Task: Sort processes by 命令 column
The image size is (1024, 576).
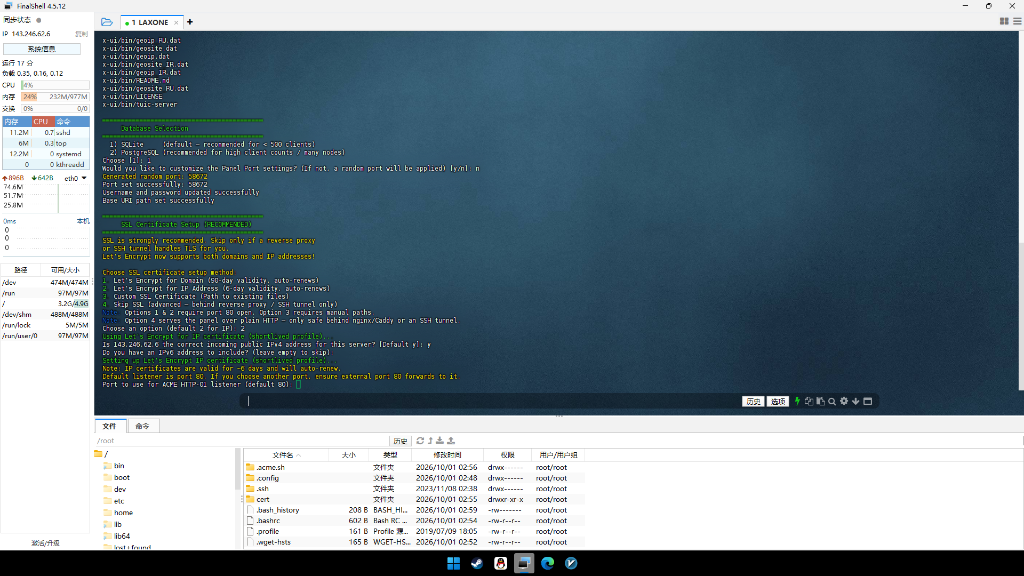Action: [x=71, y=121]
